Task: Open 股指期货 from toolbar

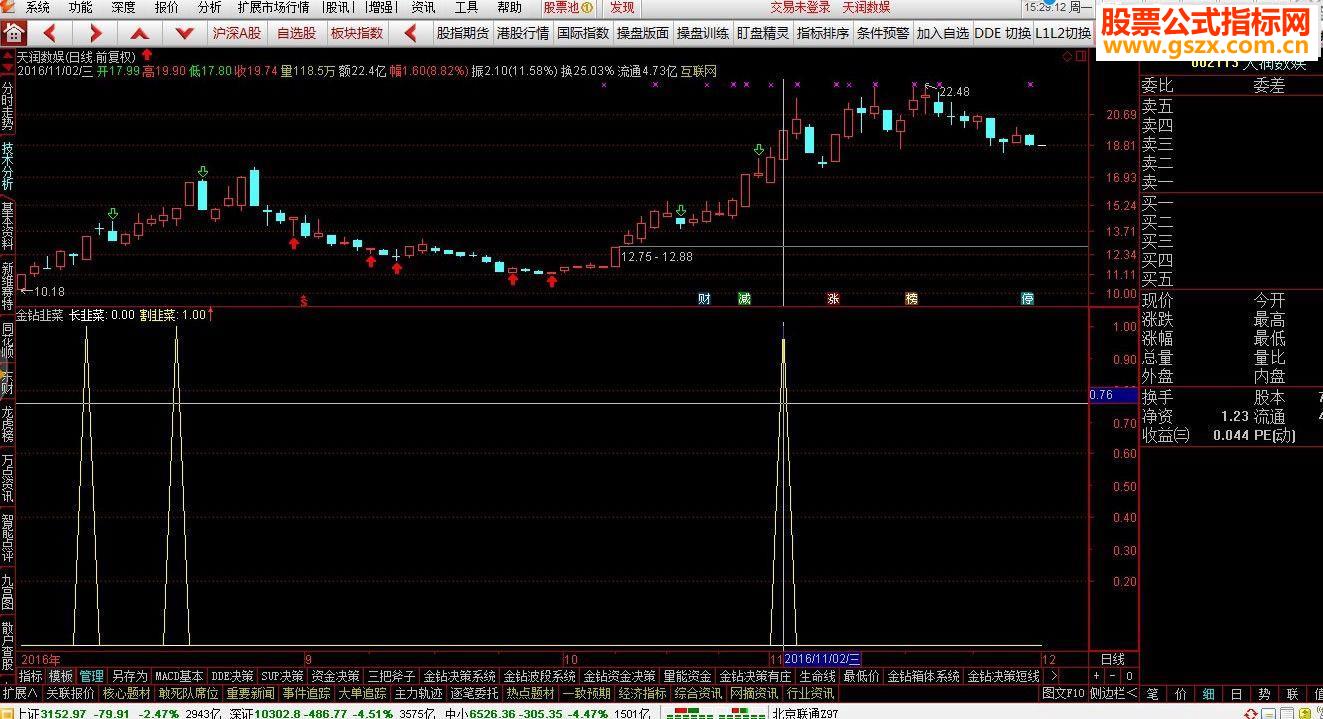Action: pos(463,33)
